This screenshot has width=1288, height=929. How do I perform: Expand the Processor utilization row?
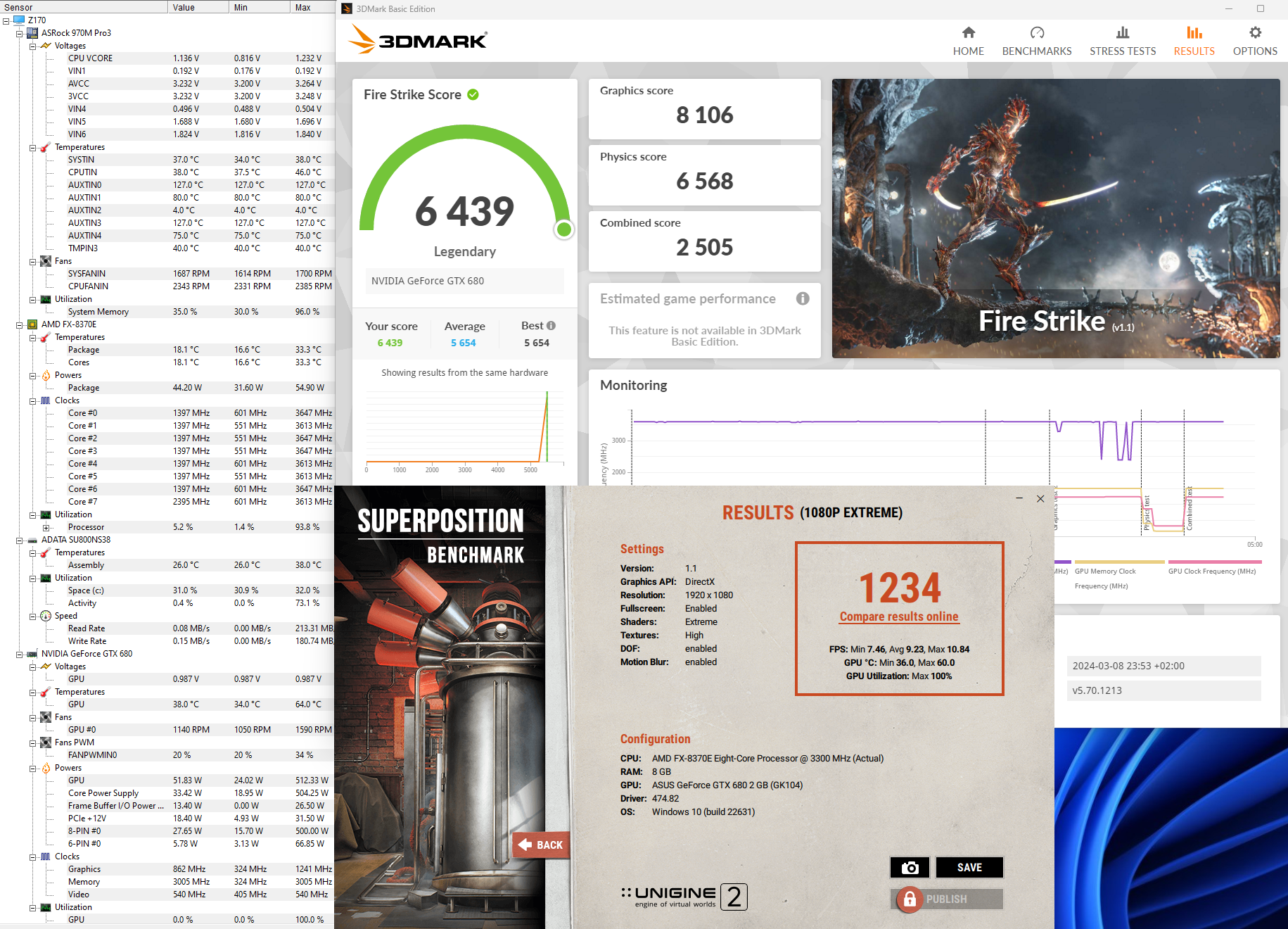46,527
